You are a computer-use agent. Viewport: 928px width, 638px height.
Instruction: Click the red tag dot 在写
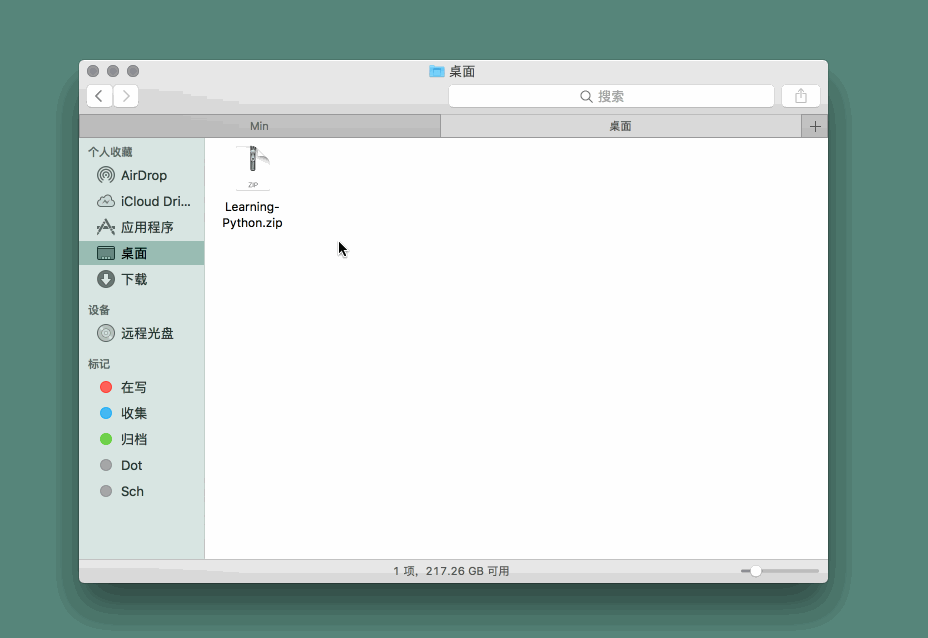coord(106,387)
